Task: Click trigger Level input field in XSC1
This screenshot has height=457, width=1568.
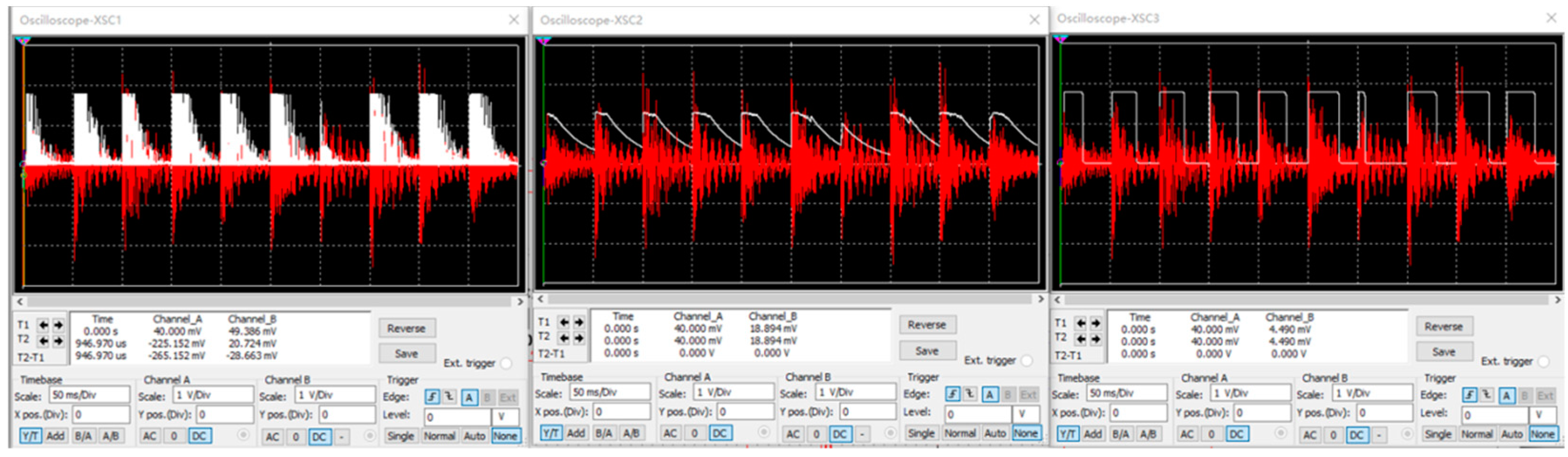Action: 457,417
